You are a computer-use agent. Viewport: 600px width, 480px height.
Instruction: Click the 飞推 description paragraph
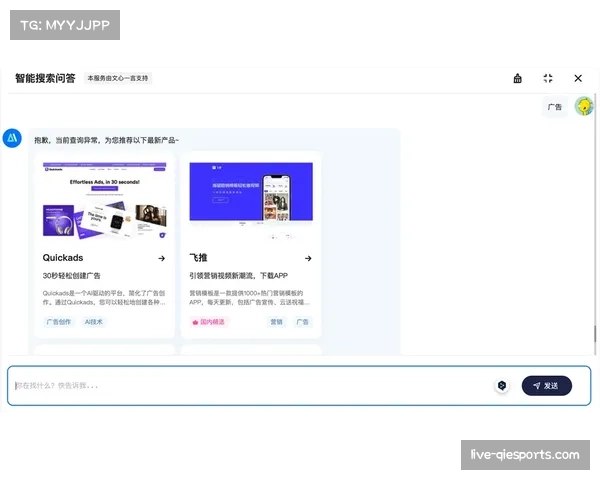pyautogui.click(x=250, y=297)
